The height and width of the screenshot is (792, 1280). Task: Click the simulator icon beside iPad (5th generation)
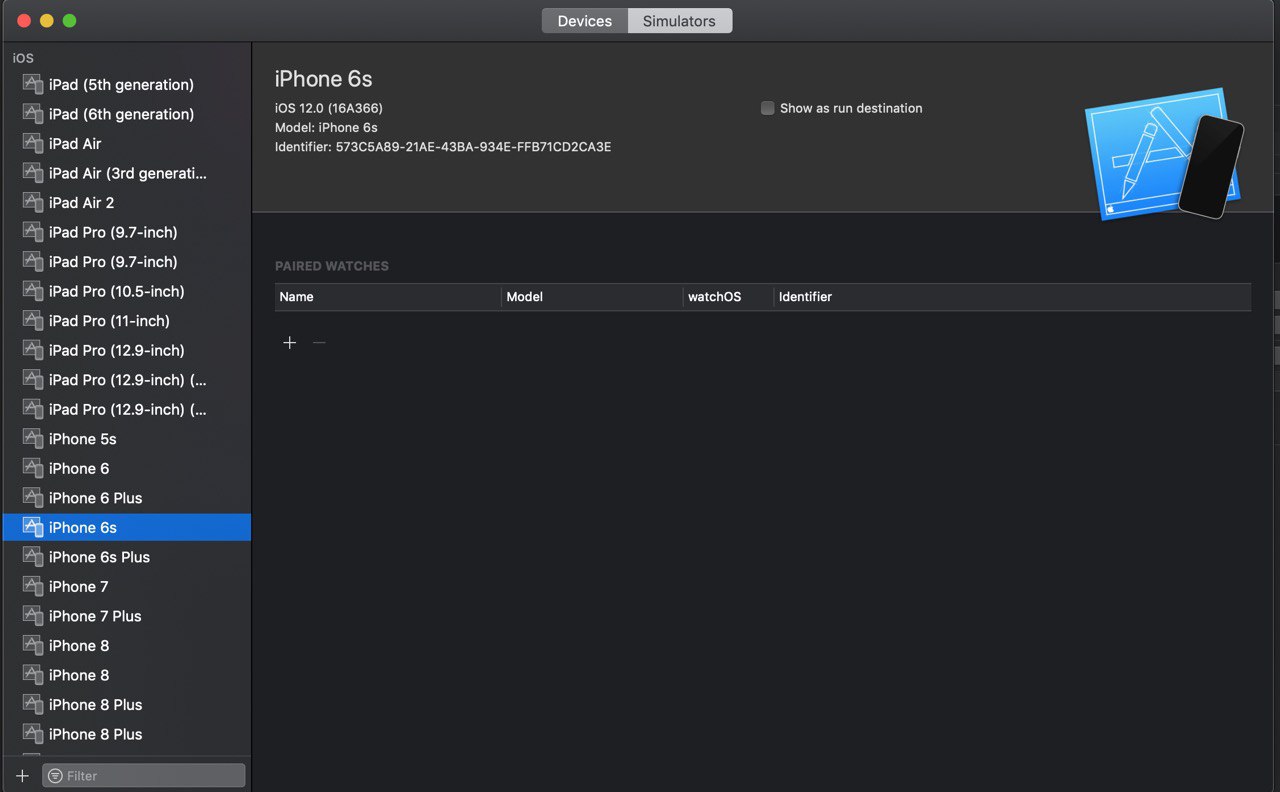pos(33,85)
